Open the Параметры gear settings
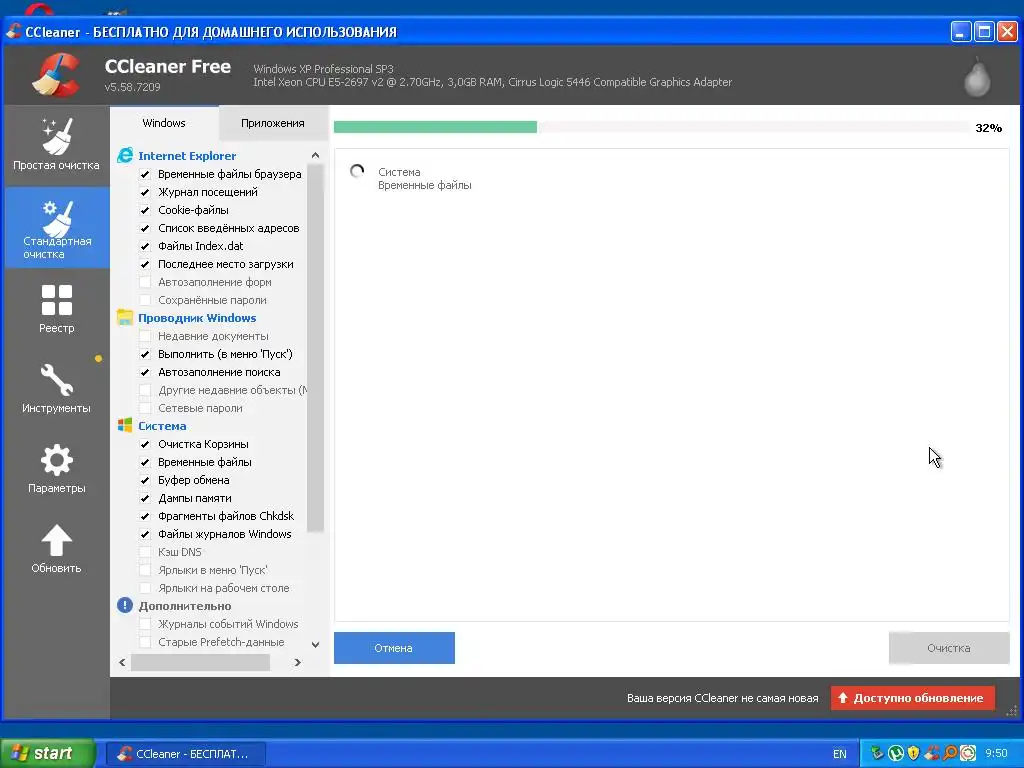The width and height of the screenshot is (1024, 768). [x=56, y=468]
